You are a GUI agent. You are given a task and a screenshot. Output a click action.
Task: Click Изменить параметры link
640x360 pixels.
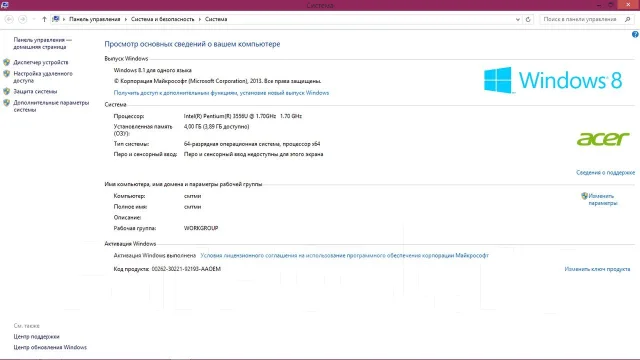point(603,199)
